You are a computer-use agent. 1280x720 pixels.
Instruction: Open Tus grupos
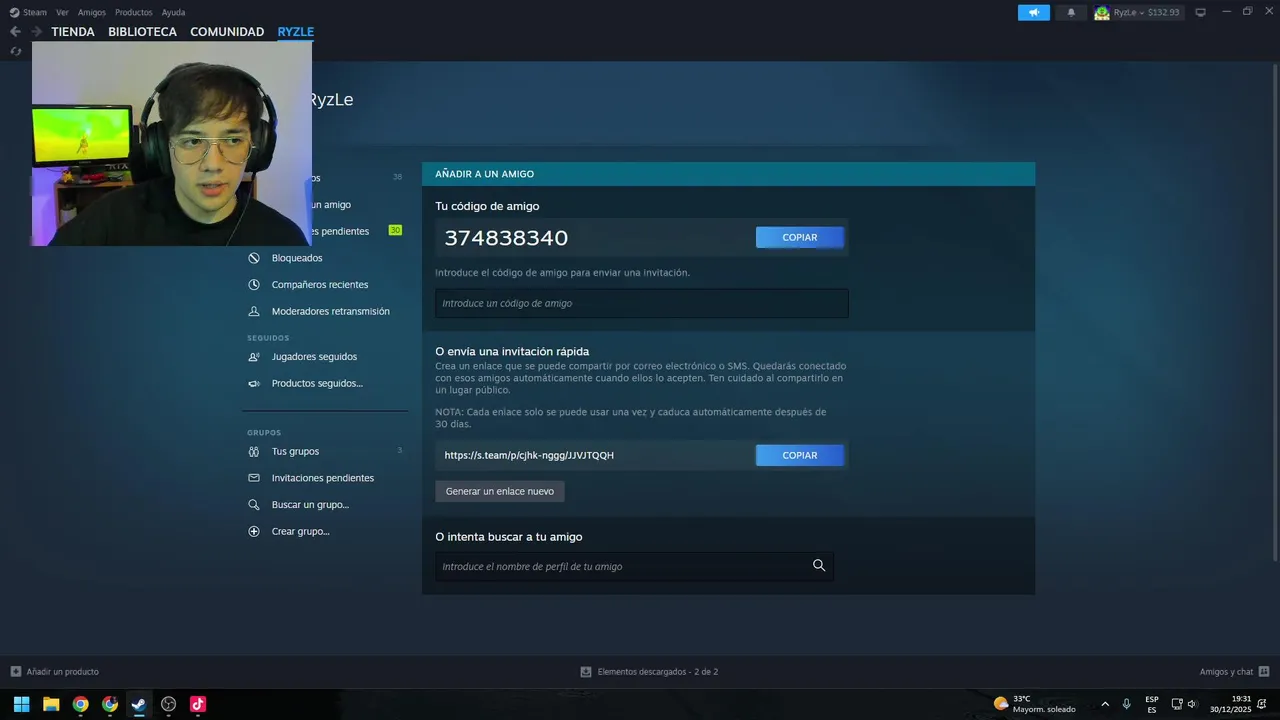click(x=295, y=451)
